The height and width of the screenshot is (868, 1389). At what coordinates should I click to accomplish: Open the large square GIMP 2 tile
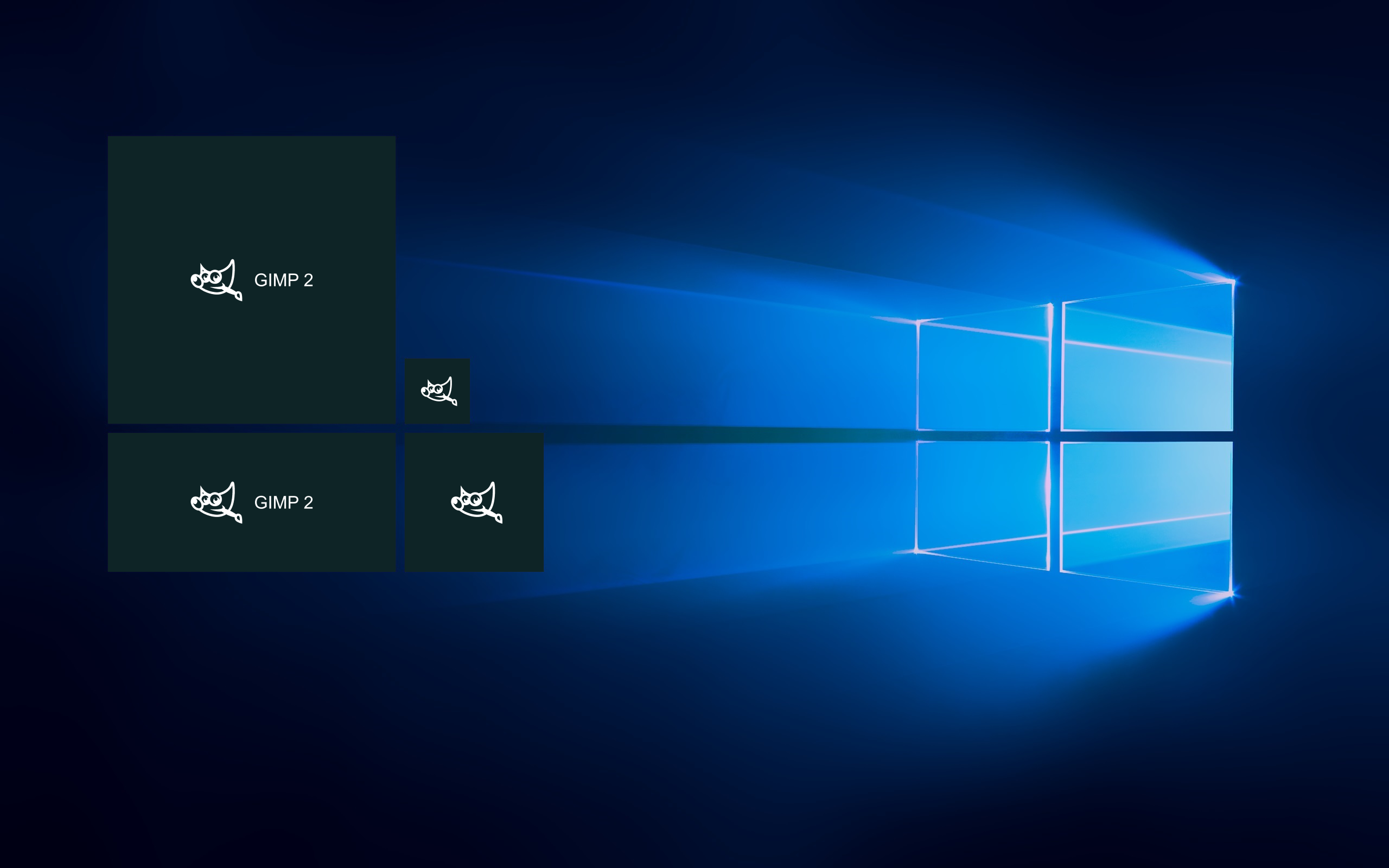pos(251,279)
